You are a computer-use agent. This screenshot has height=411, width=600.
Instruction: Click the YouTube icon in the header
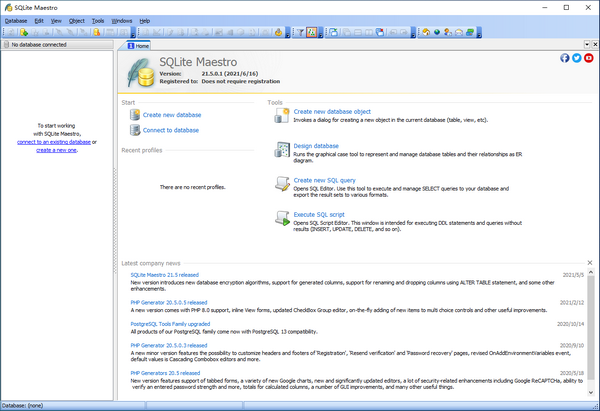click(590, 59)
